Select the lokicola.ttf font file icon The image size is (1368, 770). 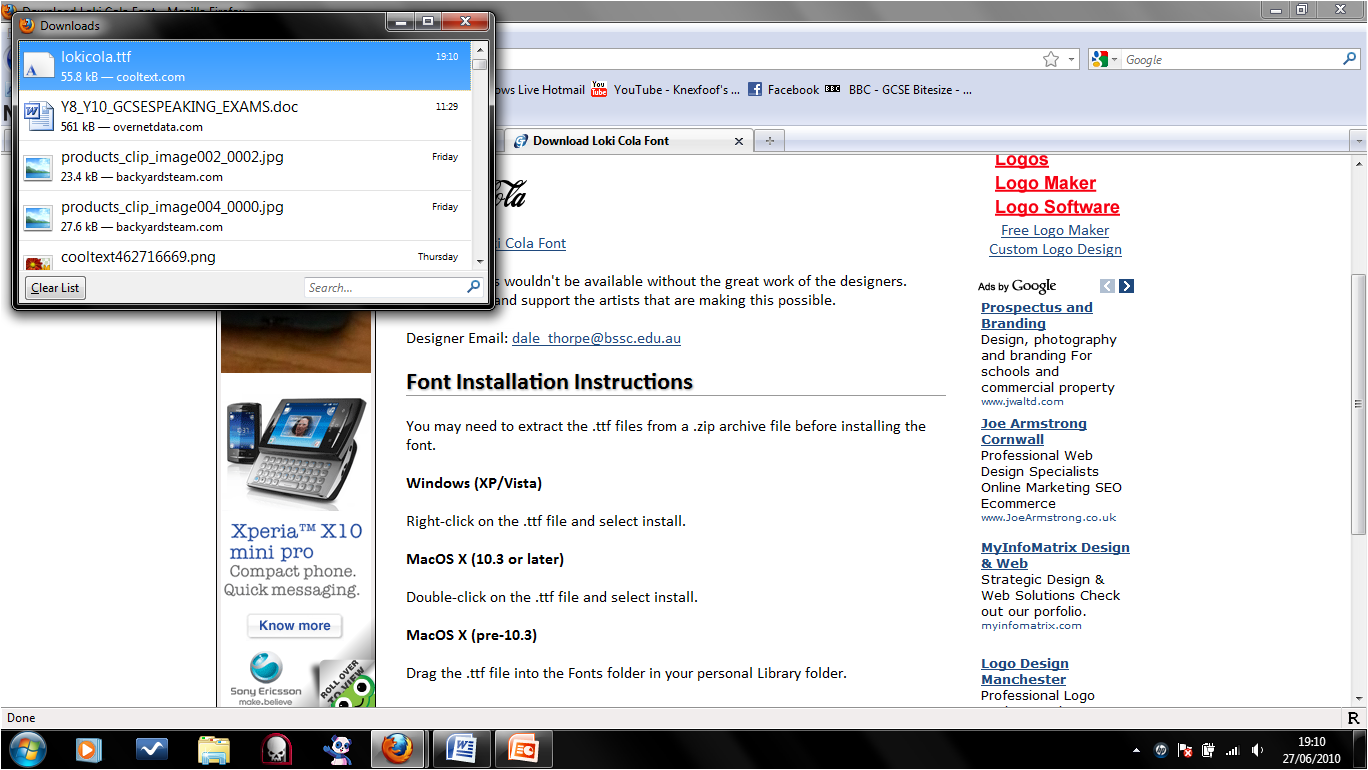(38, 66)
